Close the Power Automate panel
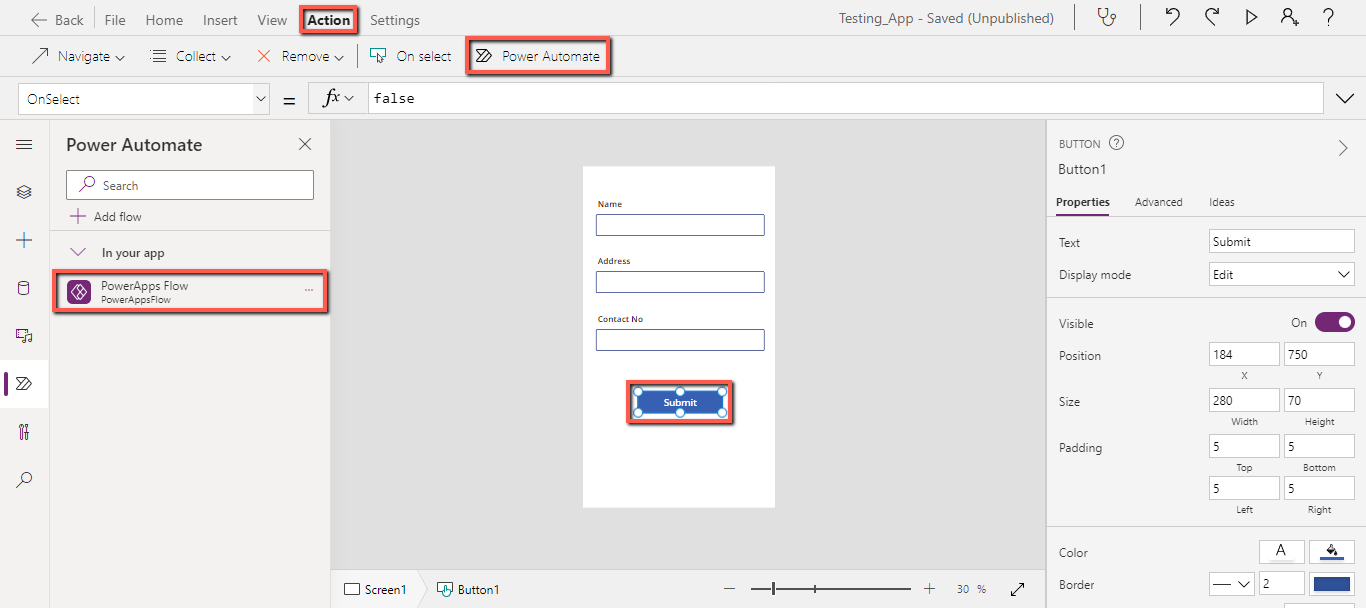This screenshot has height=608, width=1366. [x=305, y=145]
